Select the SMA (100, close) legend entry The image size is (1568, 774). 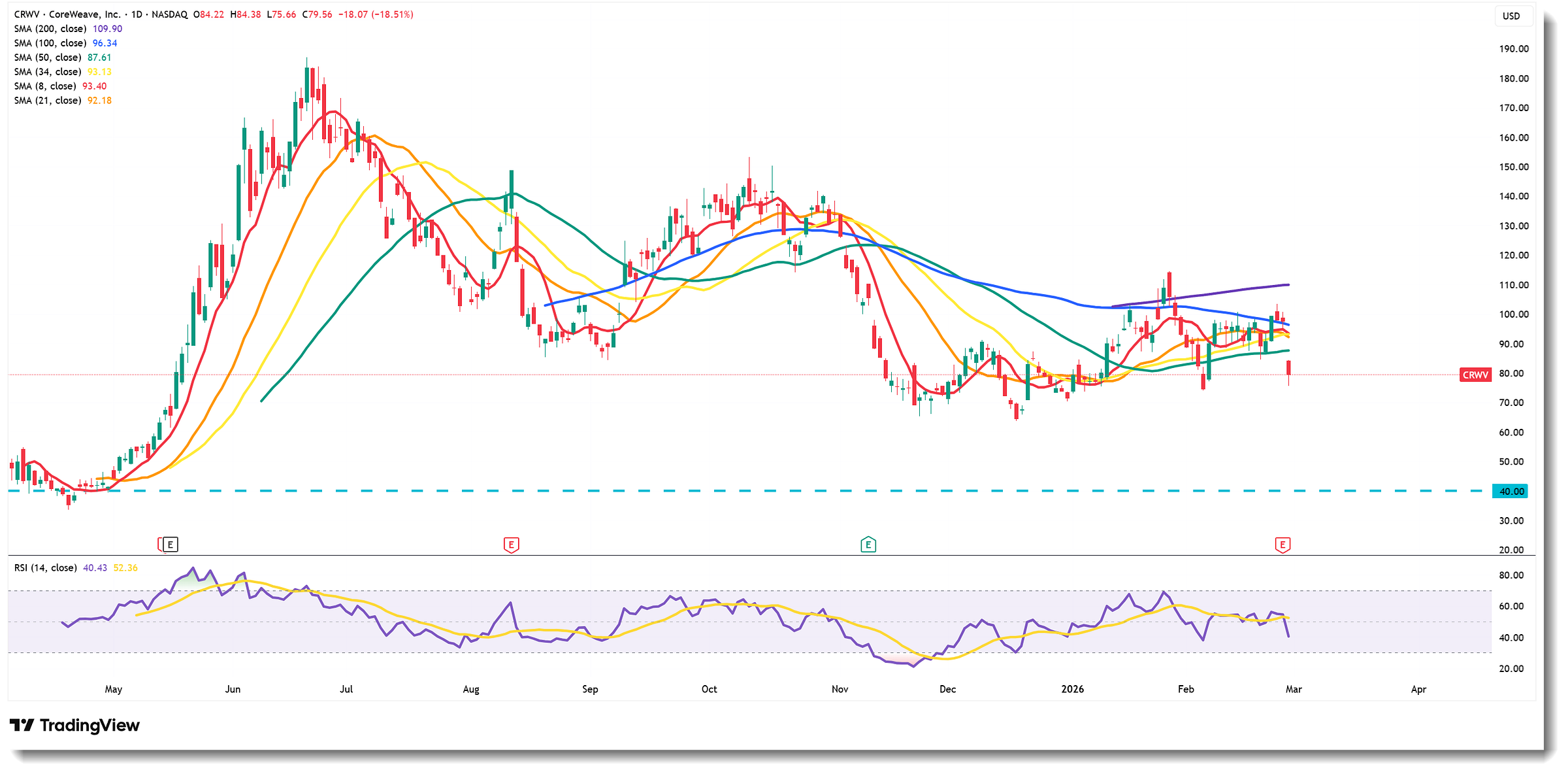50,43
